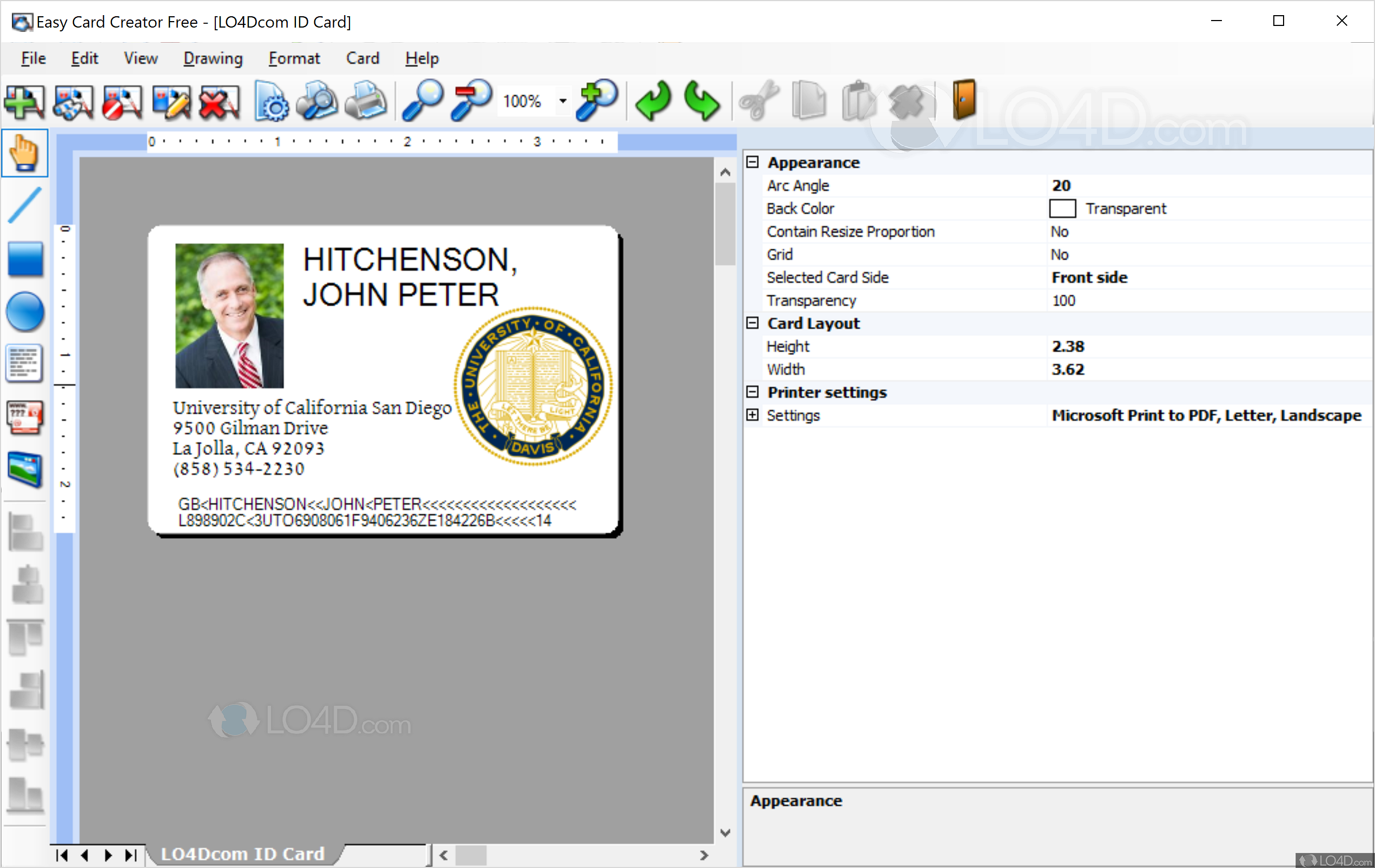1375x868 pixels.
Task: Open the Drawing menu
Action: [x=213, y=58]
